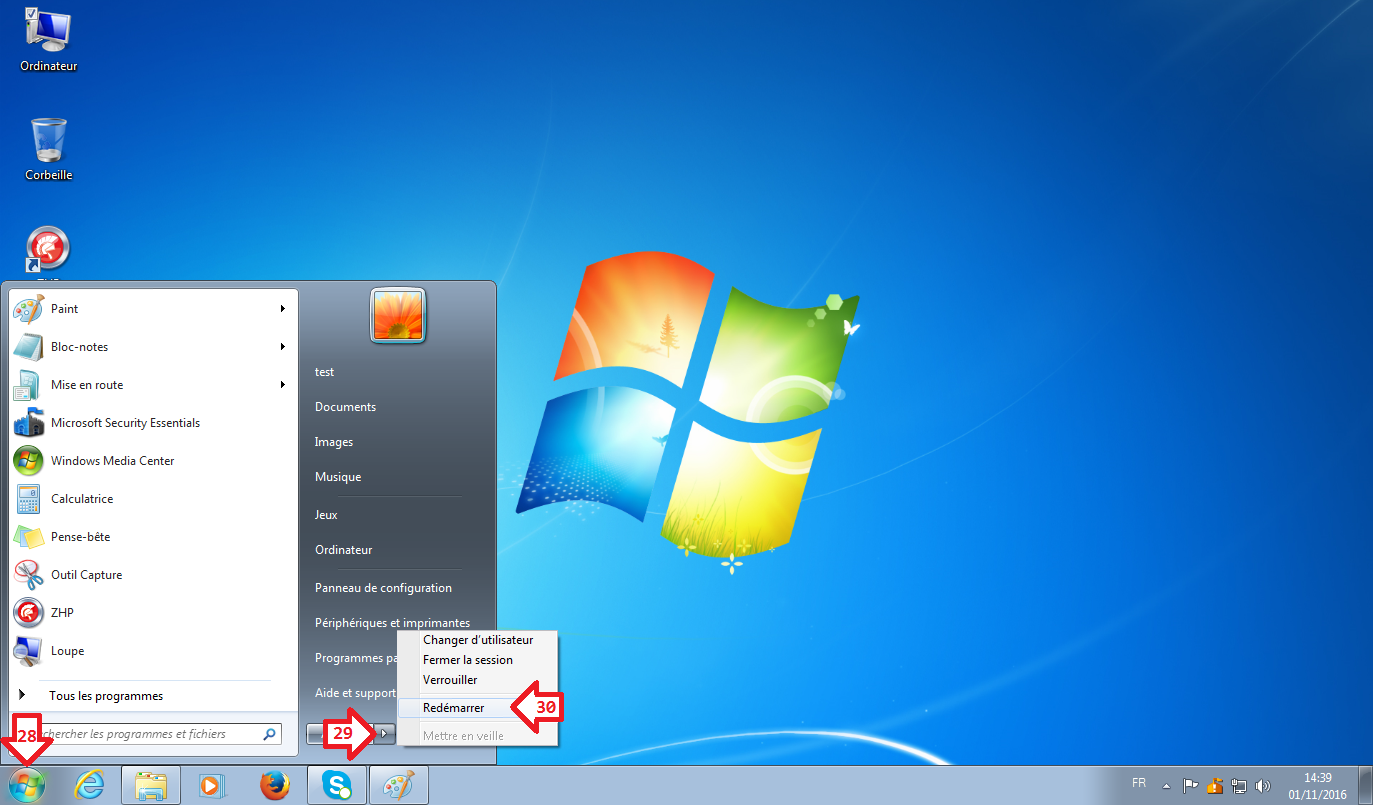Launch Microsoft Security Essentials
Viewport: 1373px width, 805px height.
pyautogui.click(x=125, y=423)
